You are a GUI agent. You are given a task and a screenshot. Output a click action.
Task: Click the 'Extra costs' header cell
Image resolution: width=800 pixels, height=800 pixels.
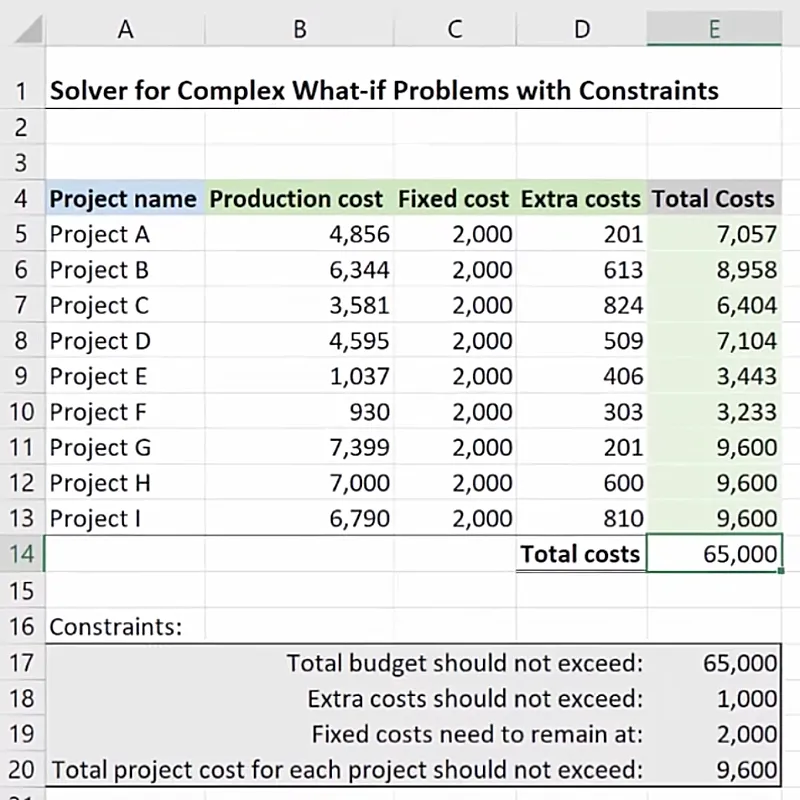click(x=581, y=199)
